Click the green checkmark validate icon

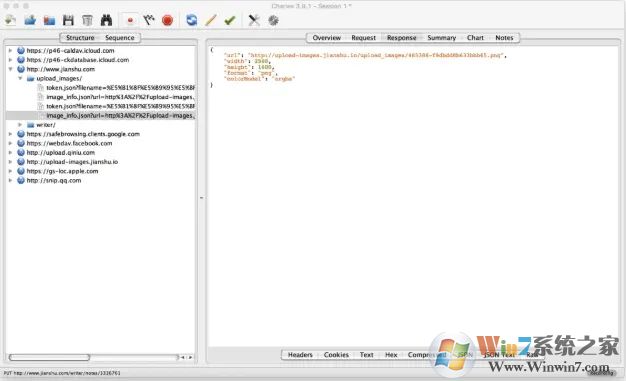230,20
